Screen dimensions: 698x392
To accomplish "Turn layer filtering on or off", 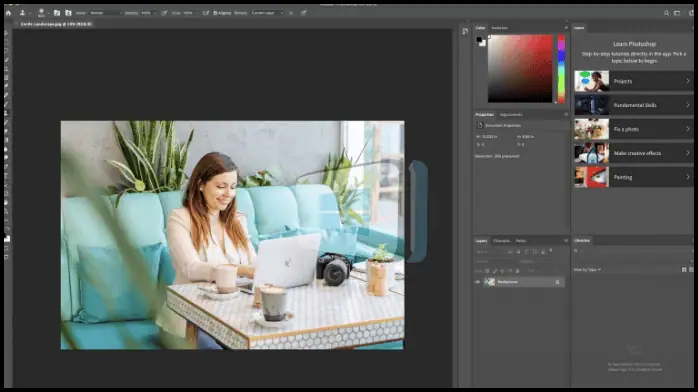I will click(x=551, y=251).
